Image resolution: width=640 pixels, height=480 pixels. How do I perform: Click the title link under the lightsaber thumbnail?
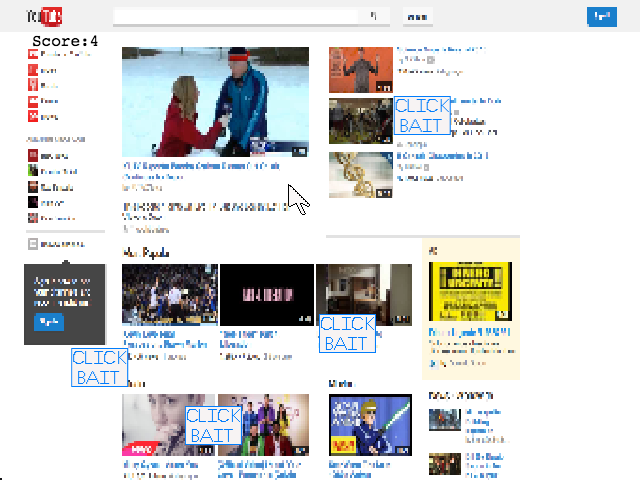coord(359,469)
